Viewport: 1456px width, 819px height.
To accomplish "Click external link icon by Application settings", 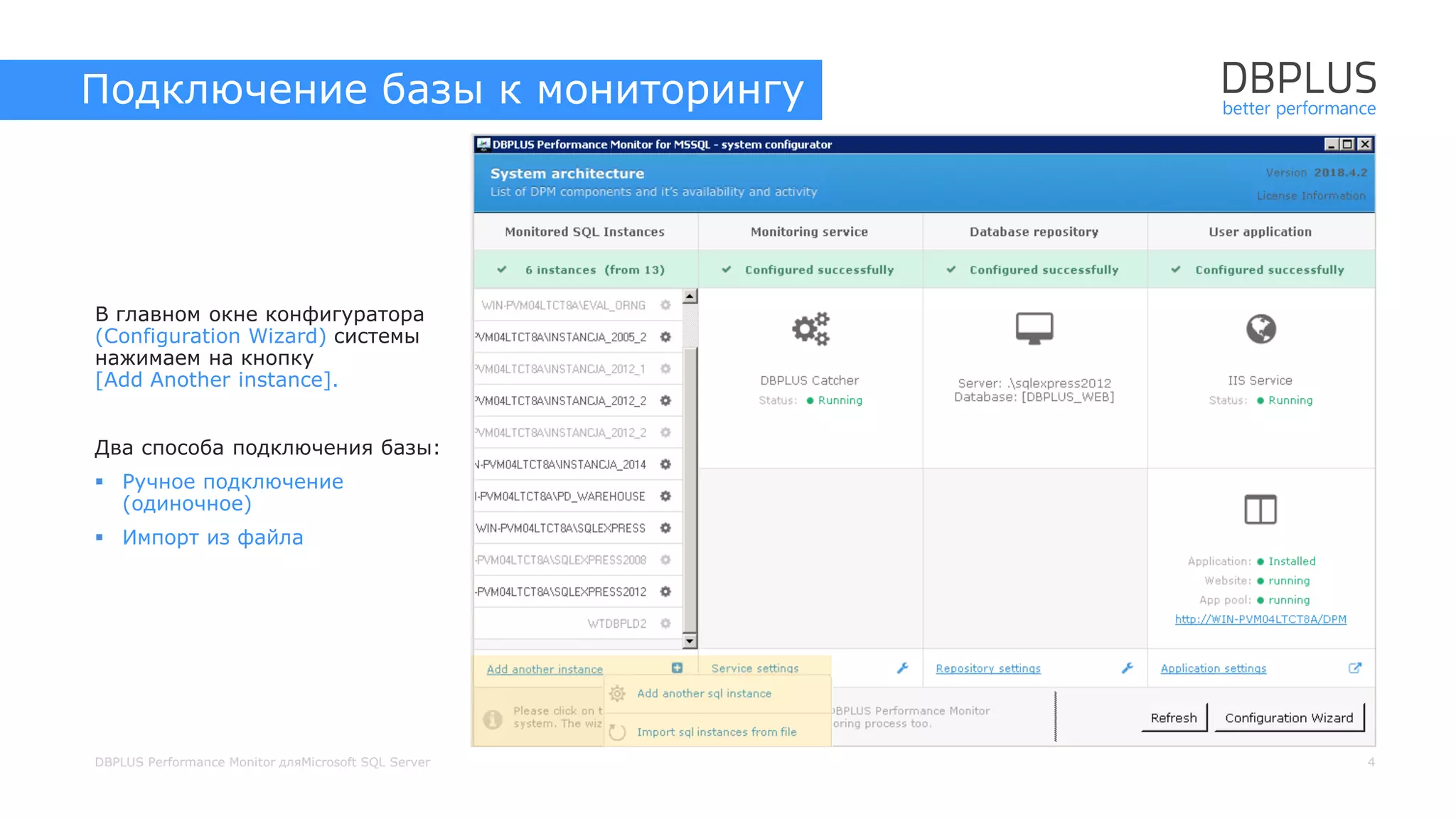I will [x=1355, y=668].
